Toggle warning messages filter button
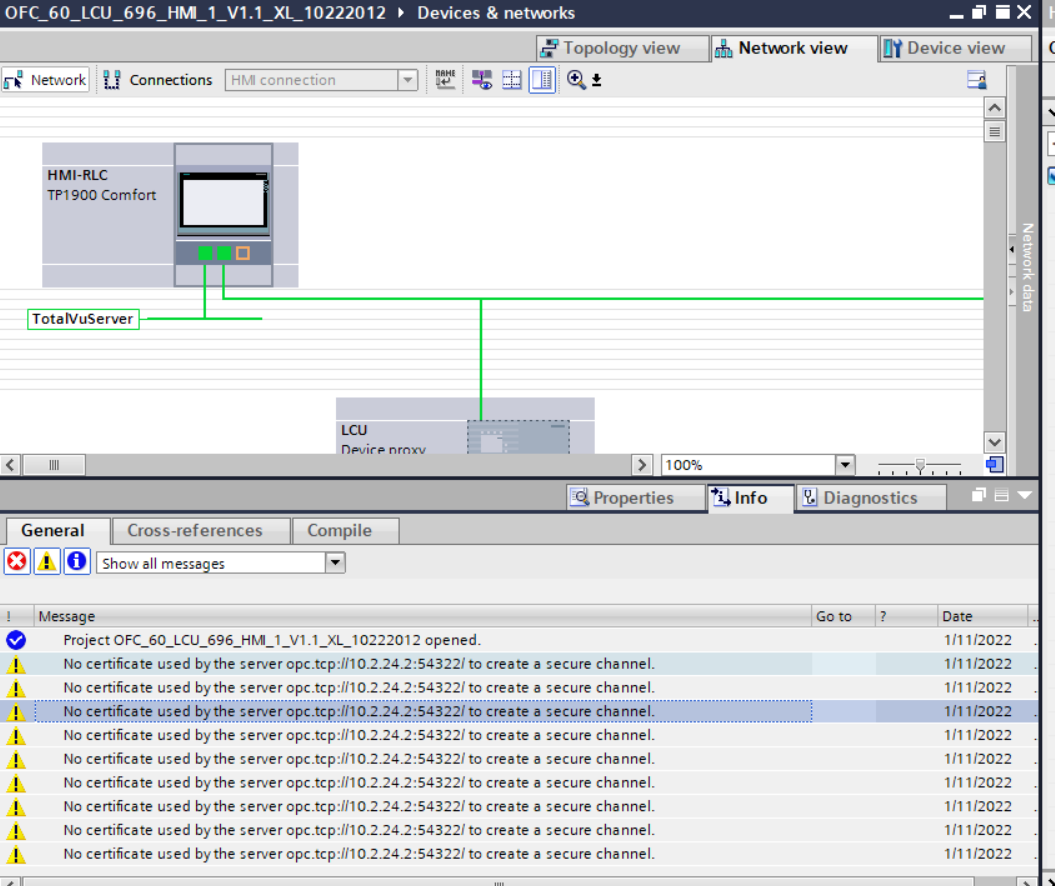 tap(47, 562)
